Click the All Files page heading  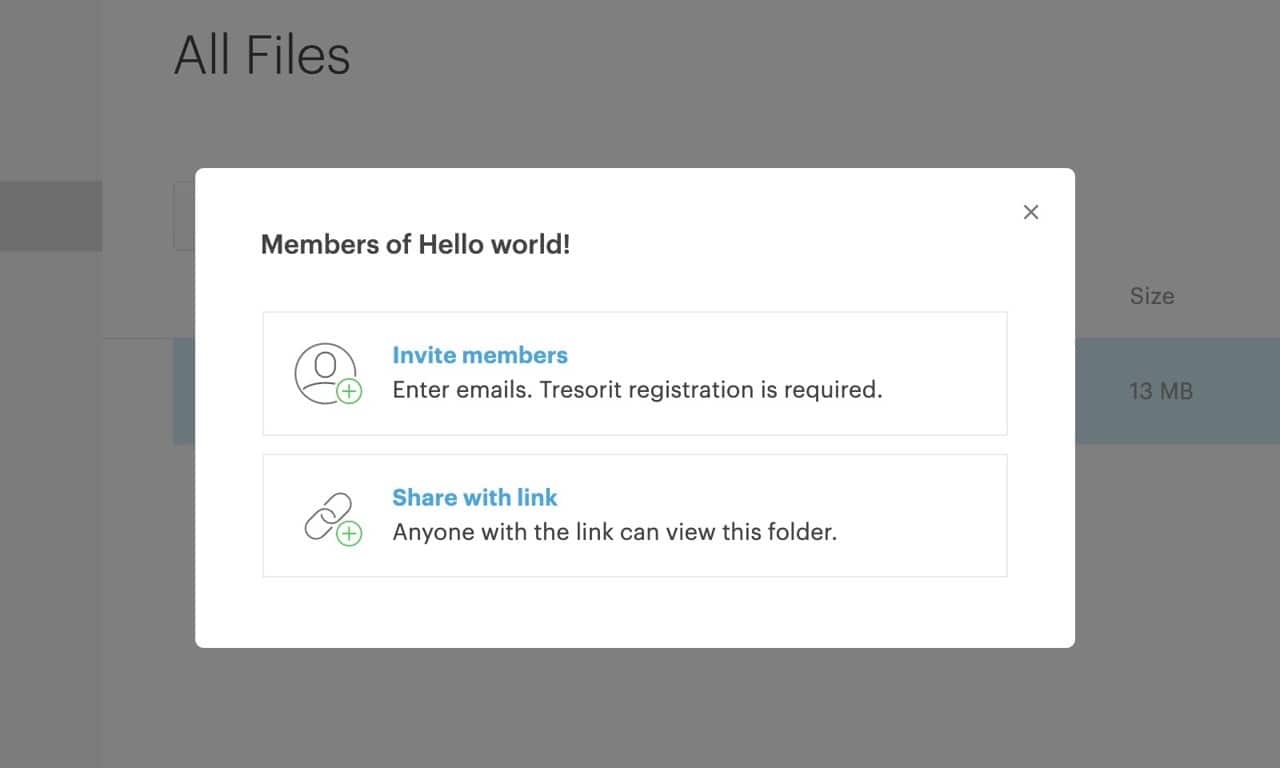(x=262, y=55)
